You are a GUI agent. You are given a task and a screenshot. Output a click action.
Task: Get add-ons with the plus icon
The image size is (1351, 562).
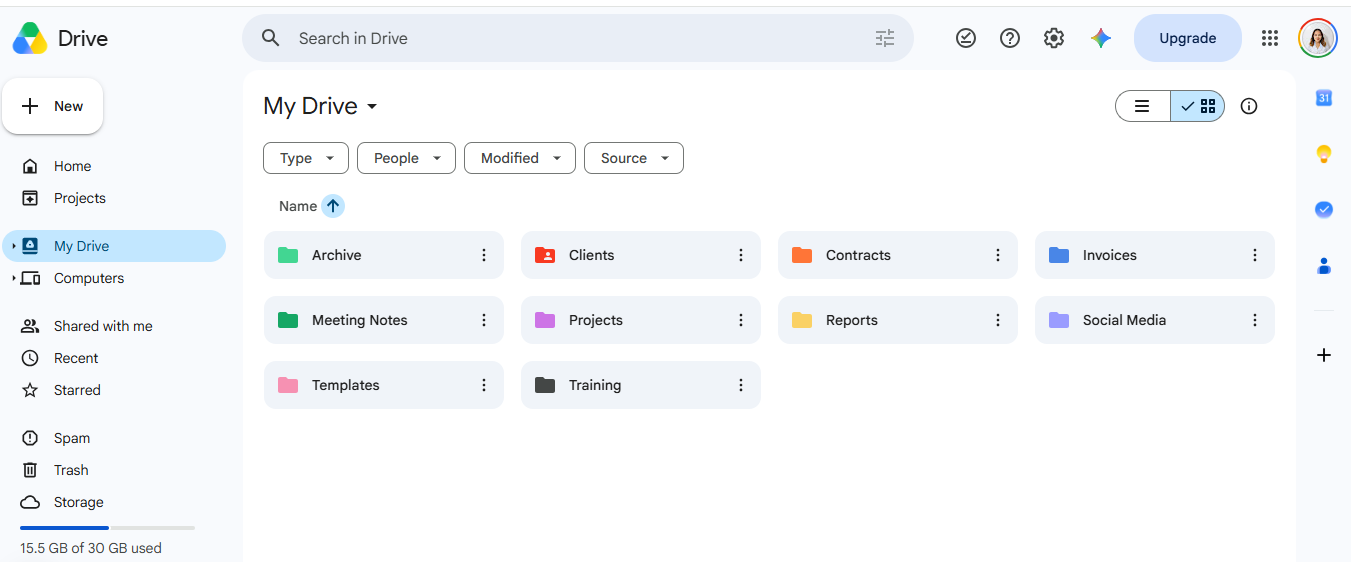coord(1324,355)
